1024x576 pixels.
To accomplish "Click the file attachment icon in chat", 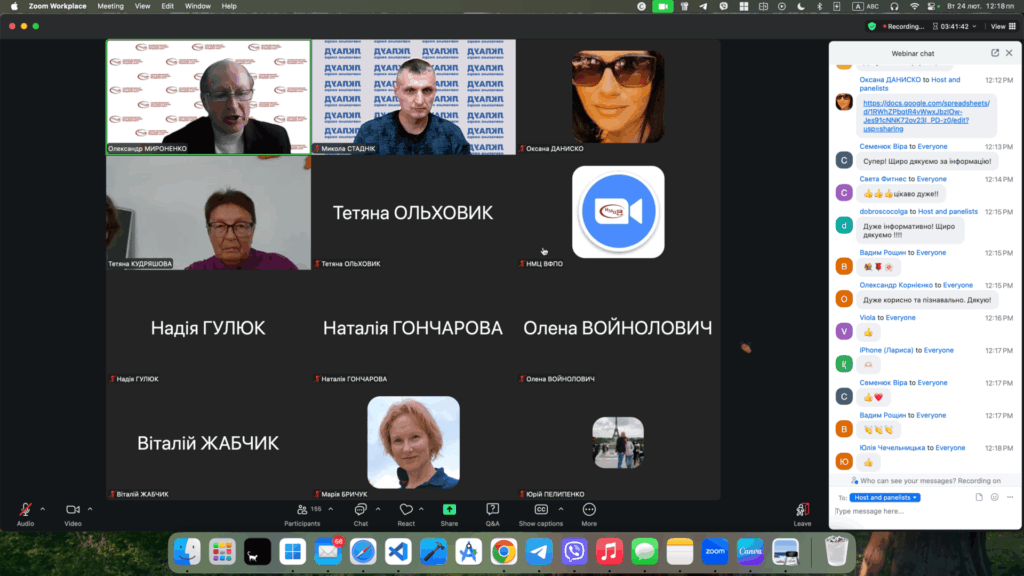I will (x=979, y=497).
